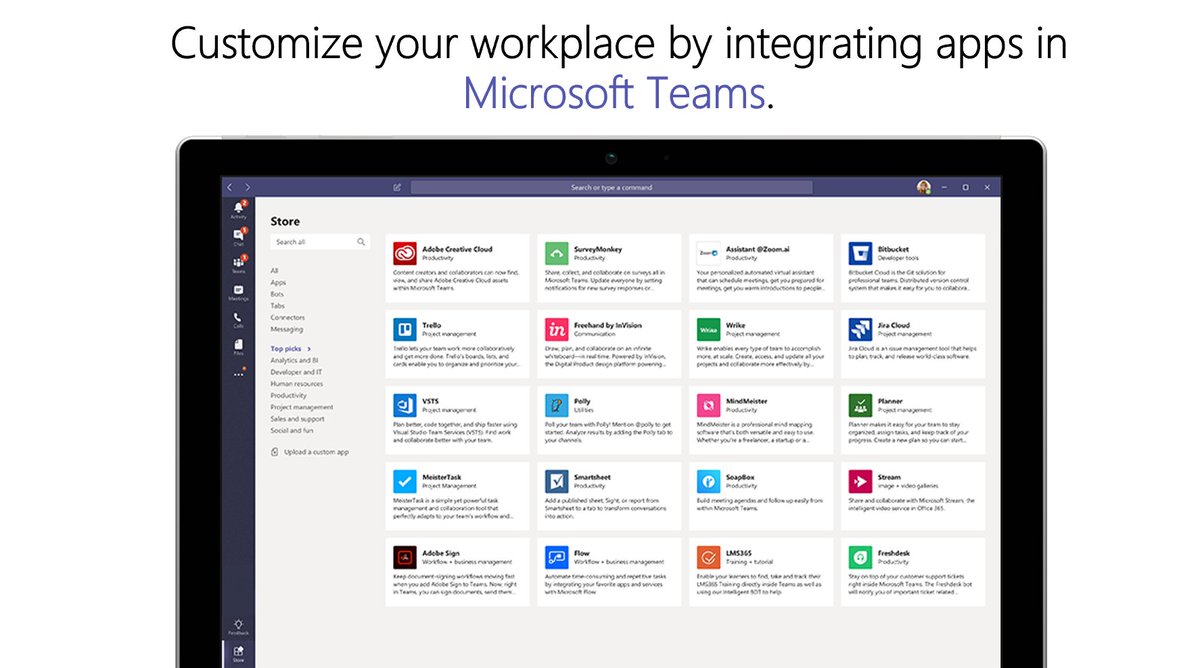Open the user profile avatar

pos(923,187)
